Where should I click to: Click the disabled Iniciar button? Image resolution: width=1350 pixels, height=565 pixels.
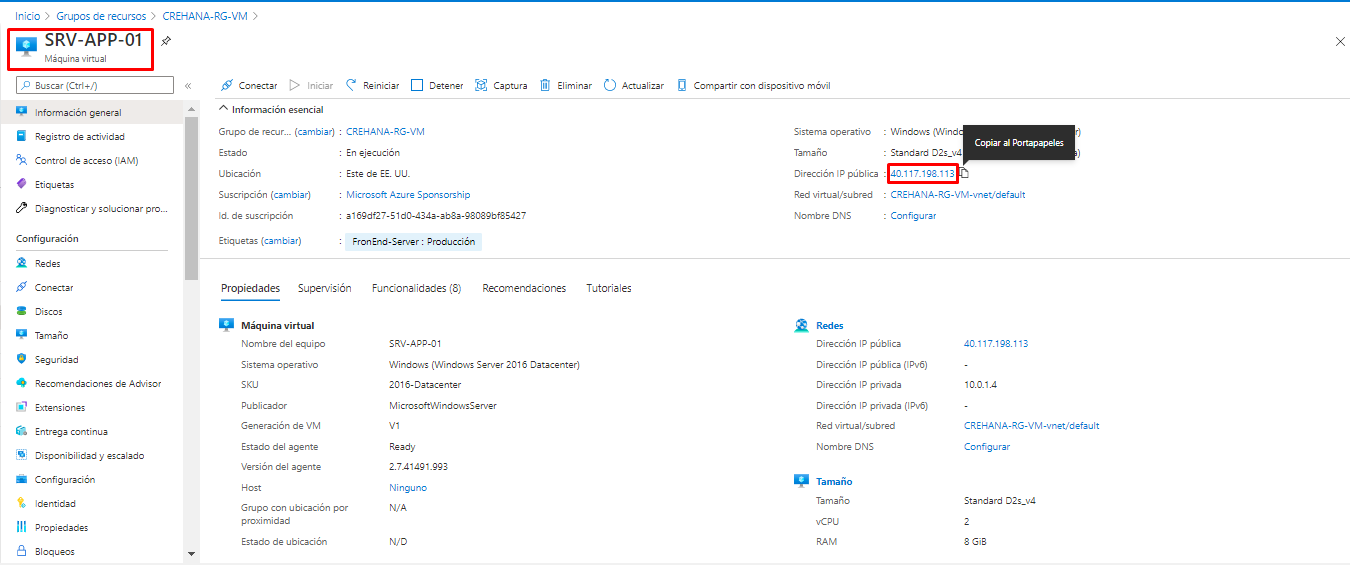(x=311, y=86)
